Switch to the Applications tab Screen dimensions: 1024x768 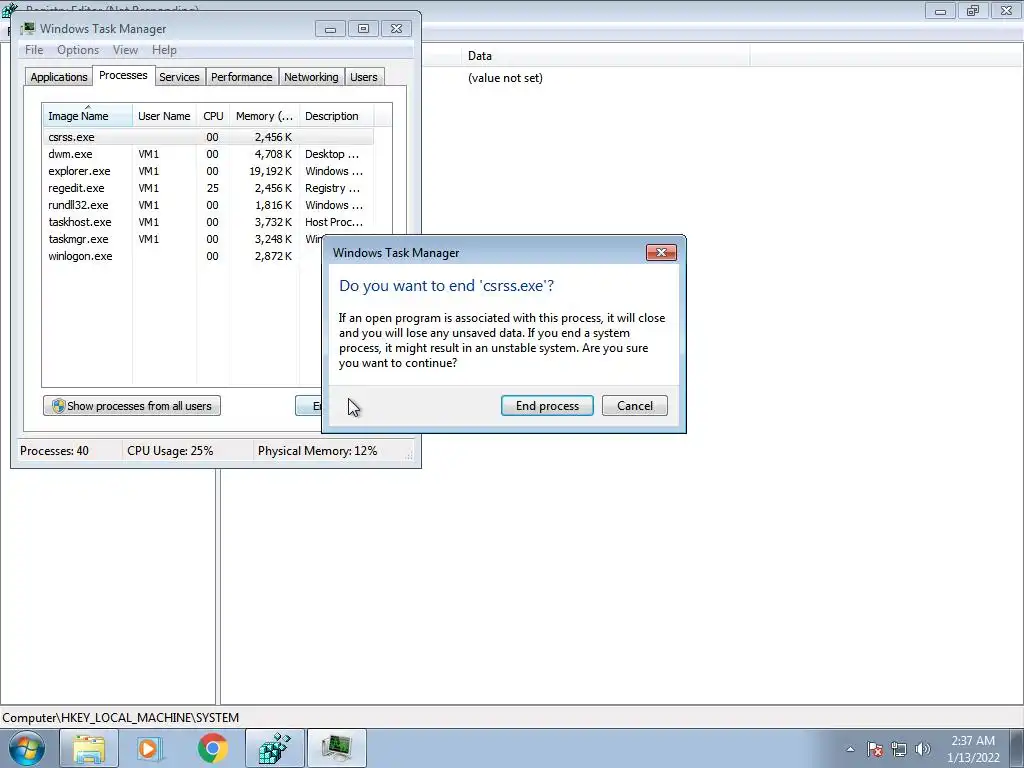(59, 77)
